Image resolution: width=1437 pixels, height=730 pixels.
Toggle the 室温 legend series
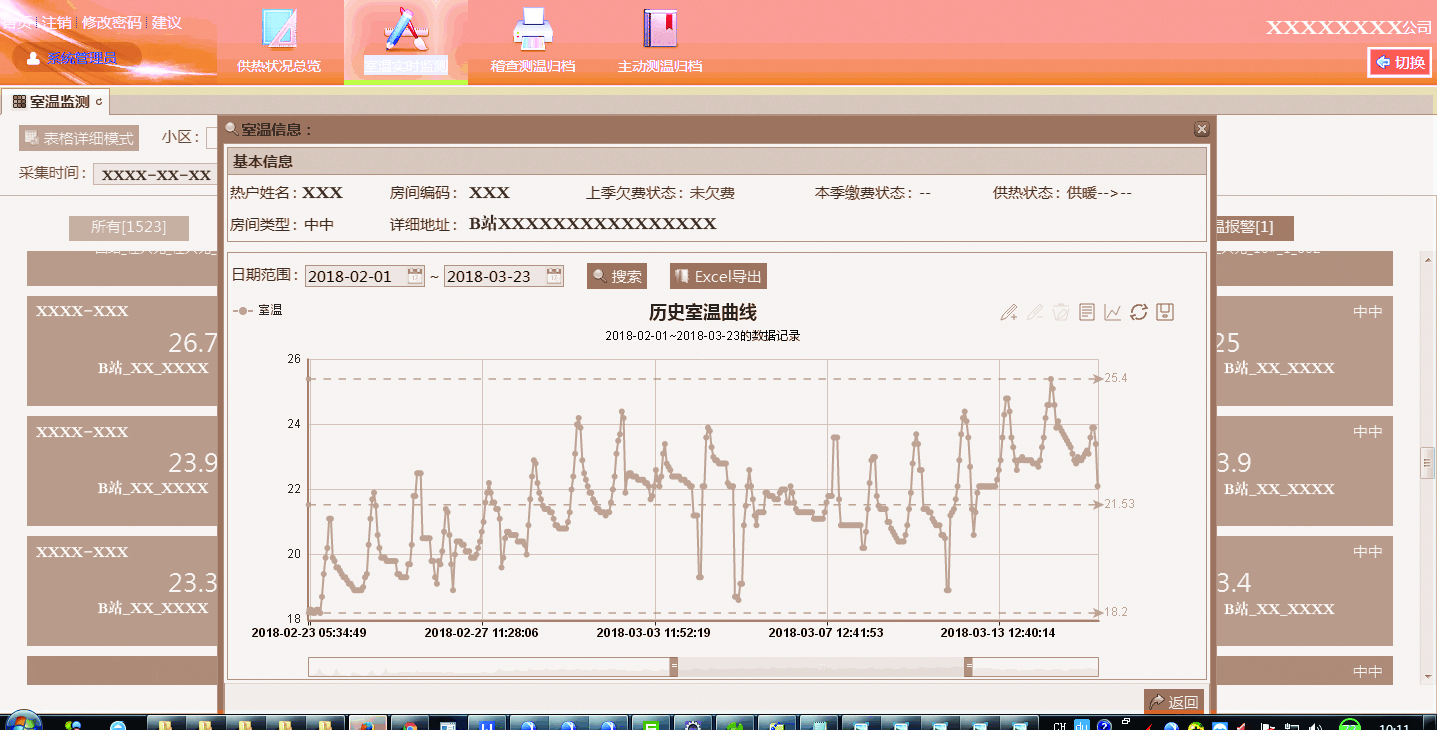point(257,311)
